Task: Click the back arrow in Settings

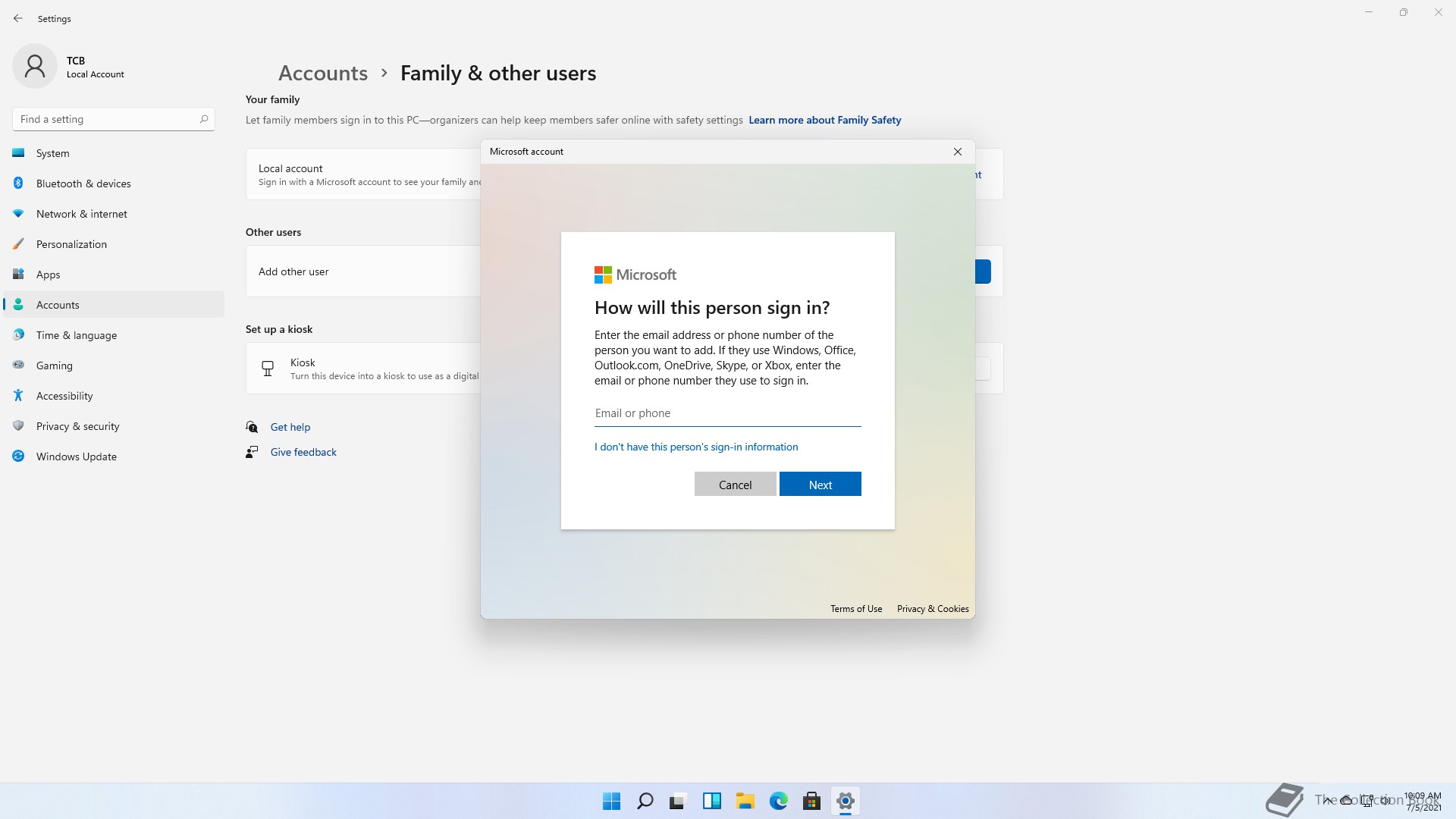Action: [18, 18]
